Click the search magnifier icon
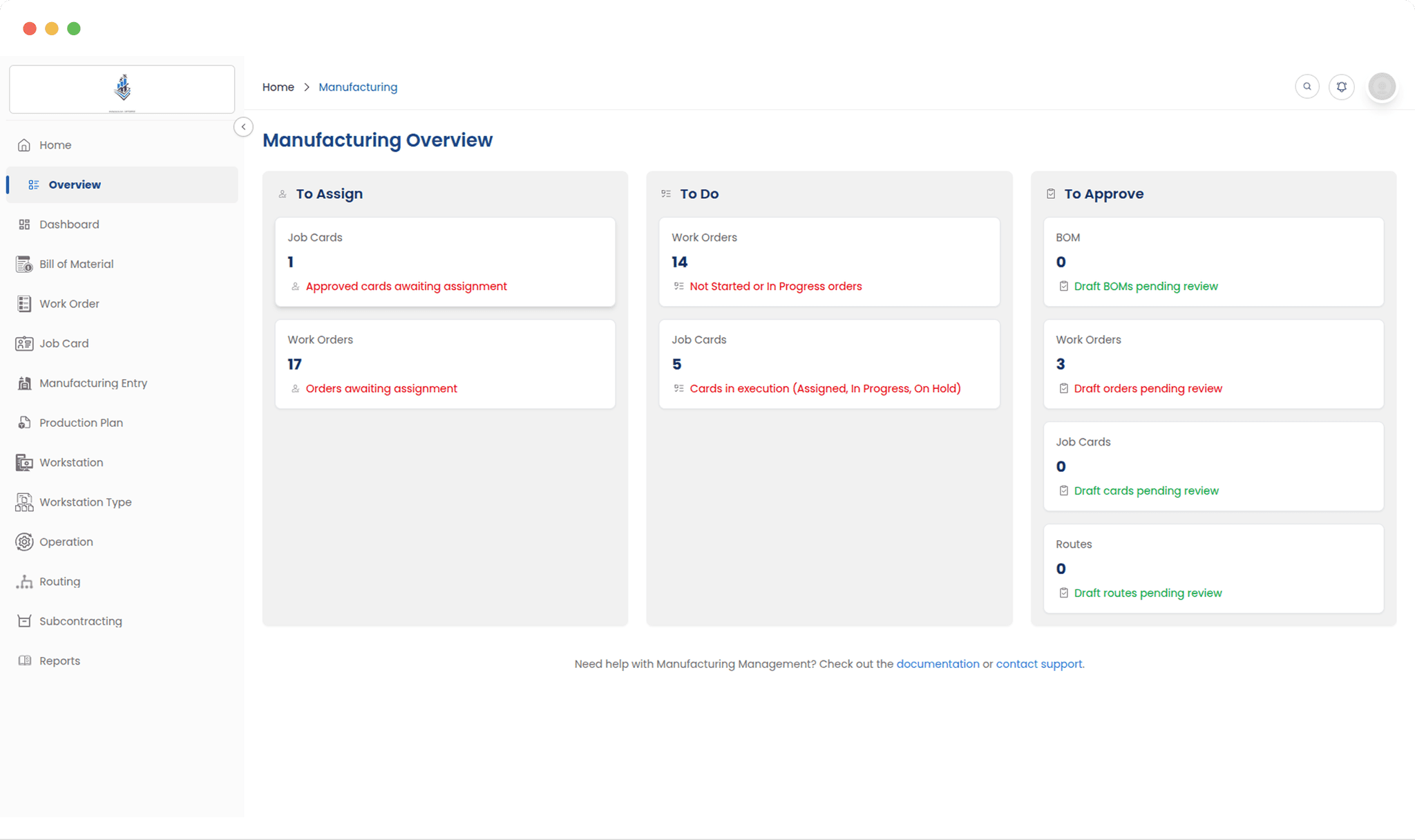The image size is (1415, 840). pos(1307,86)
